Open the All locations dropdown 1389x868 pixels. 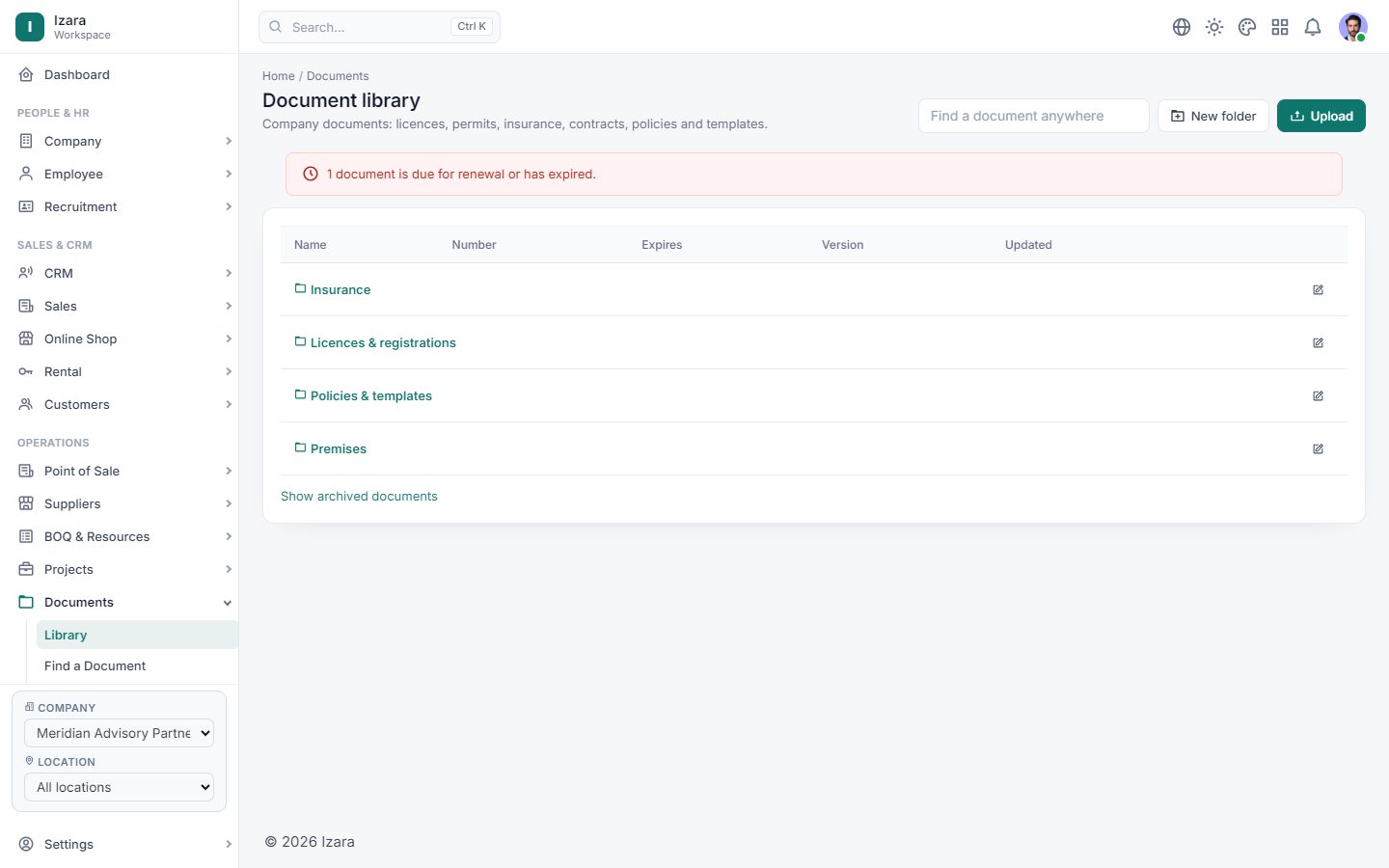(119, 787)
